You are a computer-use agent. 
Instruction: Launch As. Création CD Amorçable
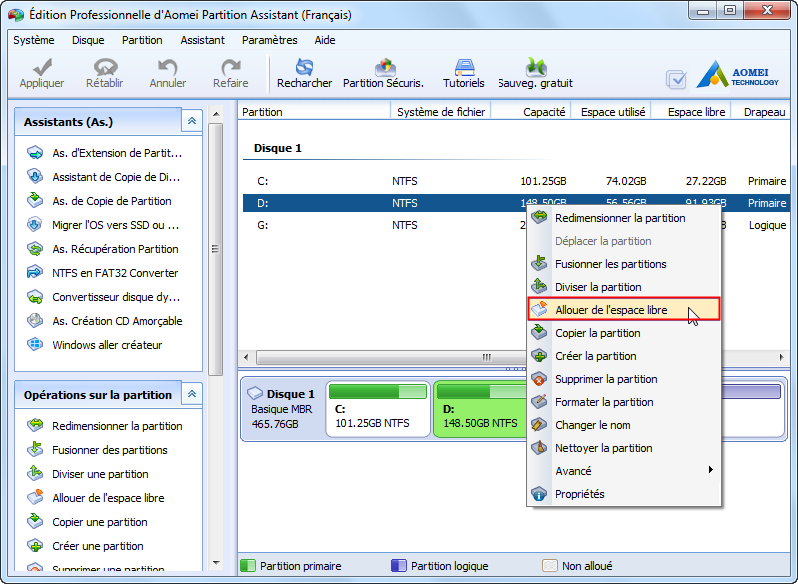(105, 321)
